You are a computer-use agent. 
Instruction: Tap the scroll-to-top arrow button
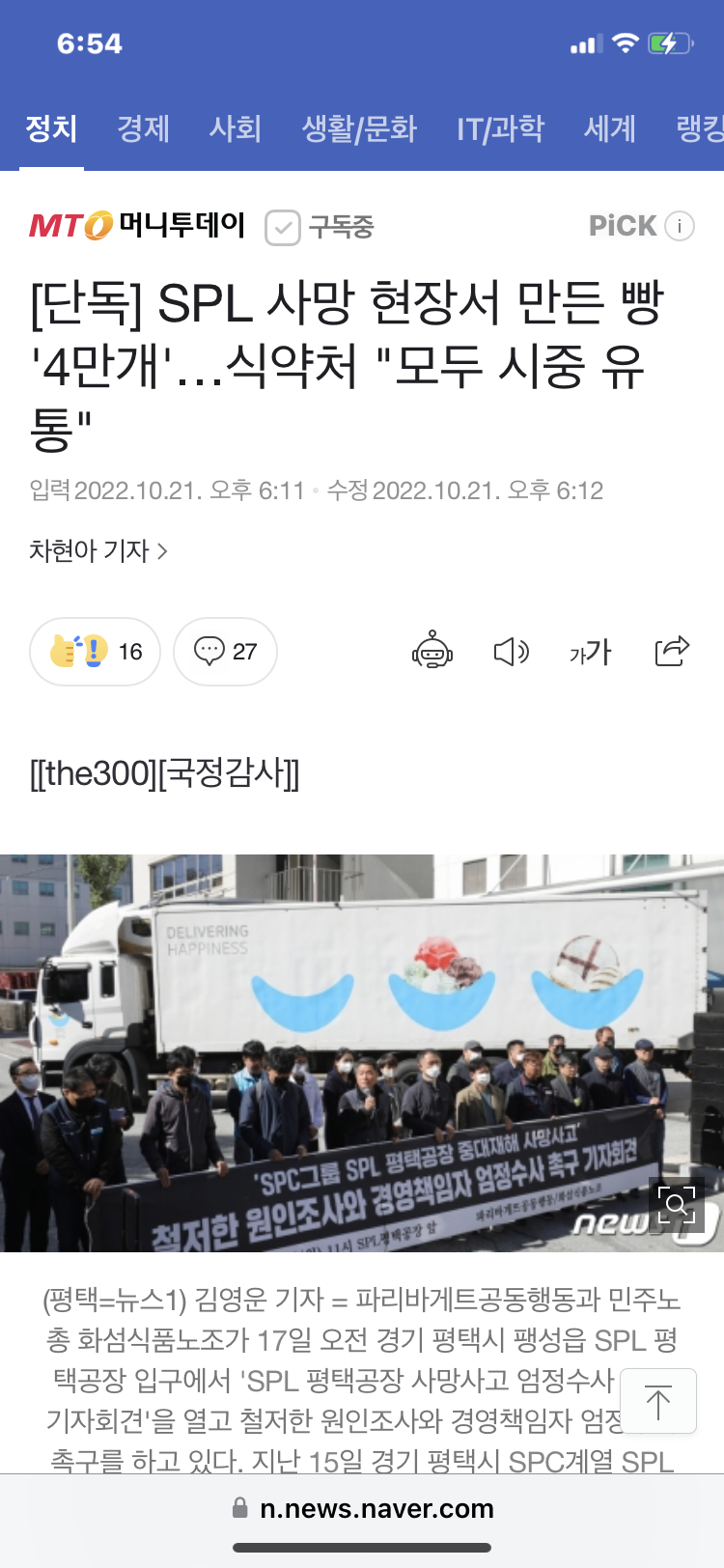[x=658, y=1401]
